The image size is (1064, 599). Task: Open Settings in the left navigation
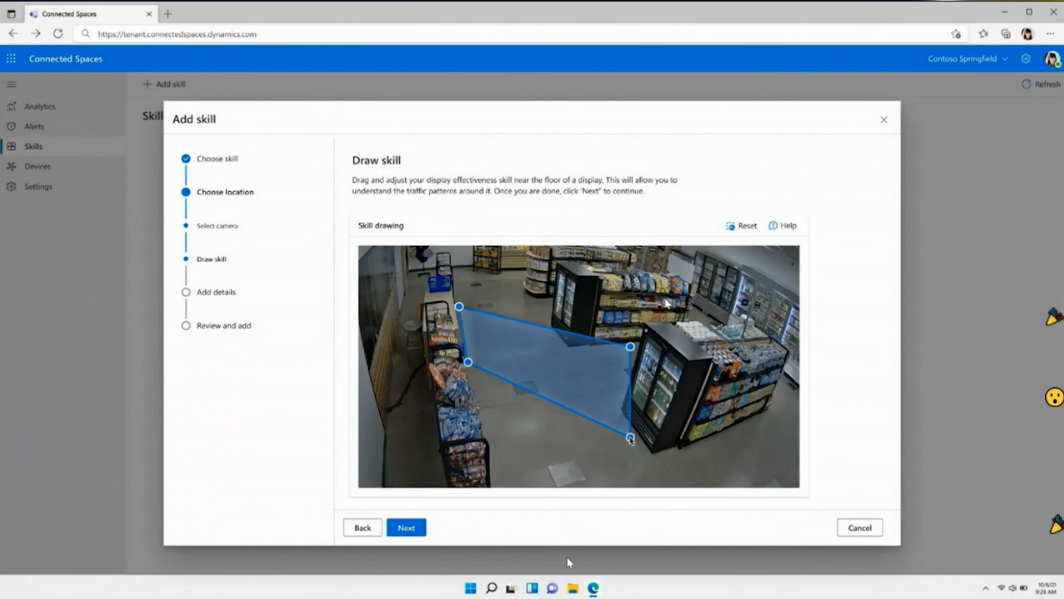click(38, 186)
